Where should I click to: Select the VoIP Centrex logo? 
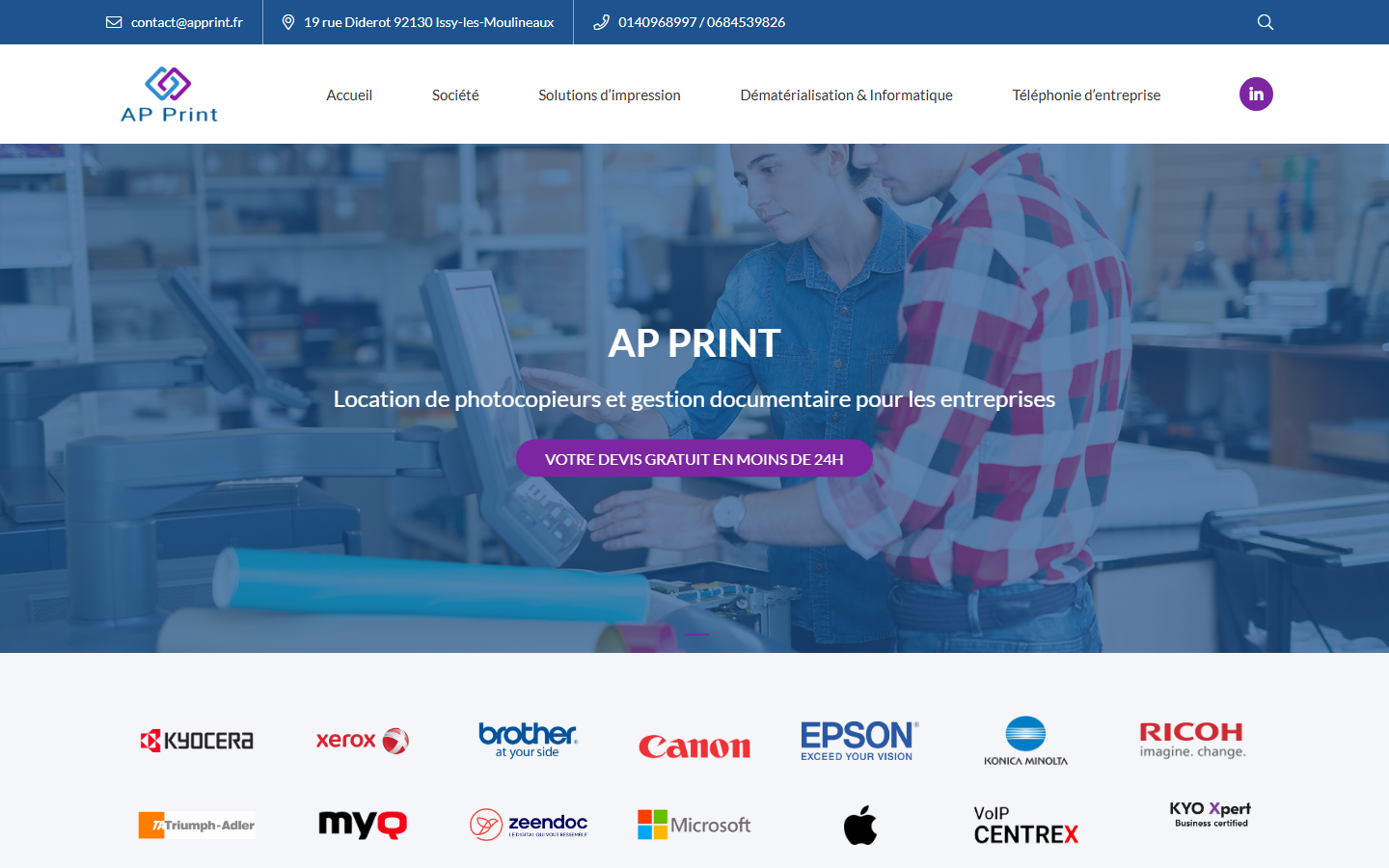point(1026,825)
